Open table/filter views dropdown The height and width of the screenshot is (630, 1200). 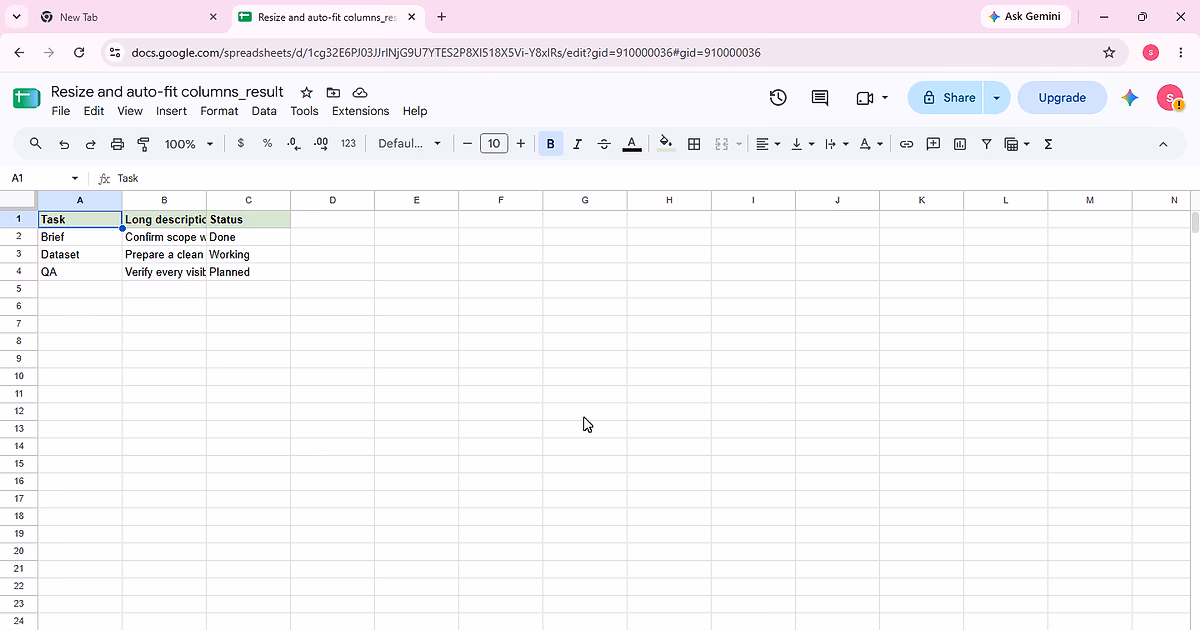point(1016,144)
